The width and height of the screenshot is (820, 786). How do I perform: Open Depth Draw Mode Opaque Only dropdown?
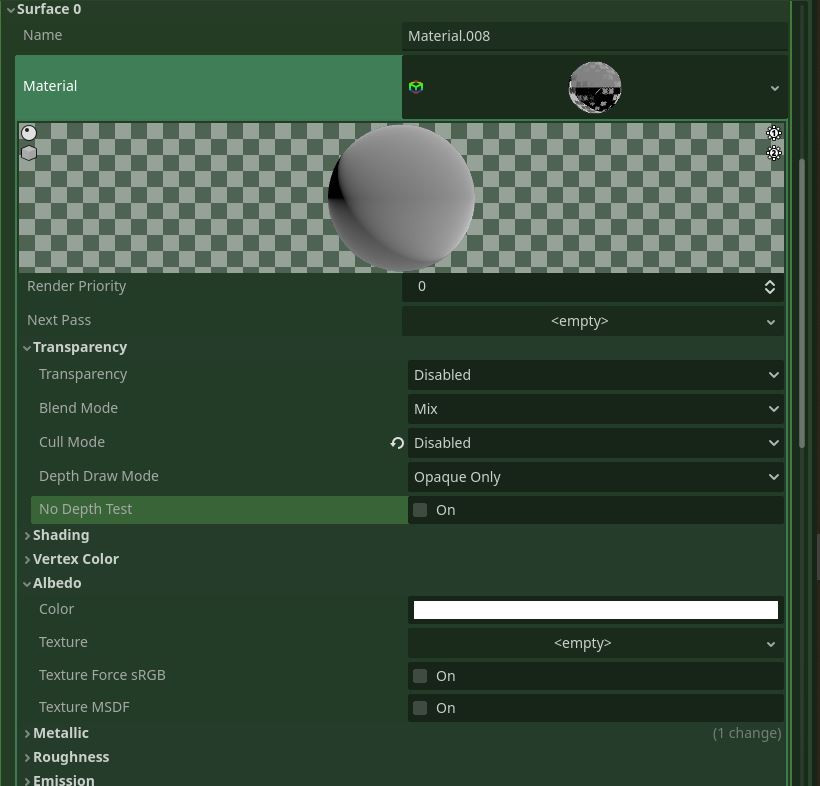pos(596,477)
